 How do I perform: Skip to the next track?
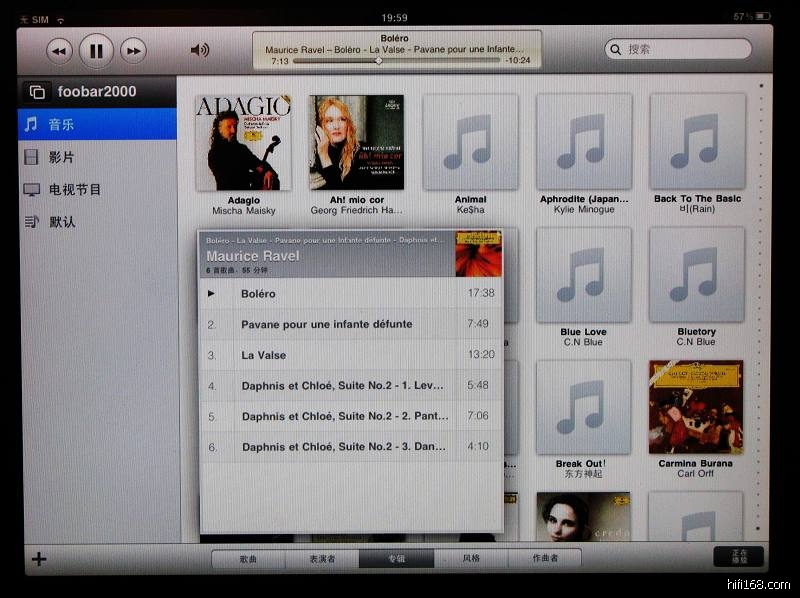point(132,50)
